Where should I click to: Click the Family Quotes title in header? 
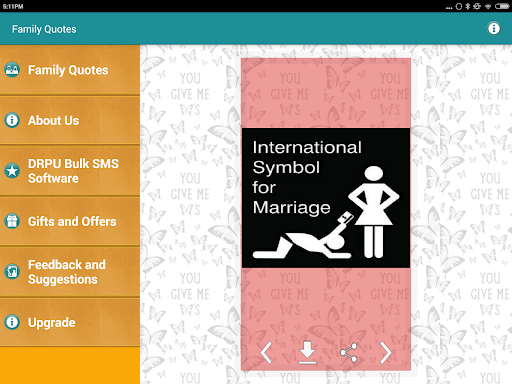tap(44, 29)
